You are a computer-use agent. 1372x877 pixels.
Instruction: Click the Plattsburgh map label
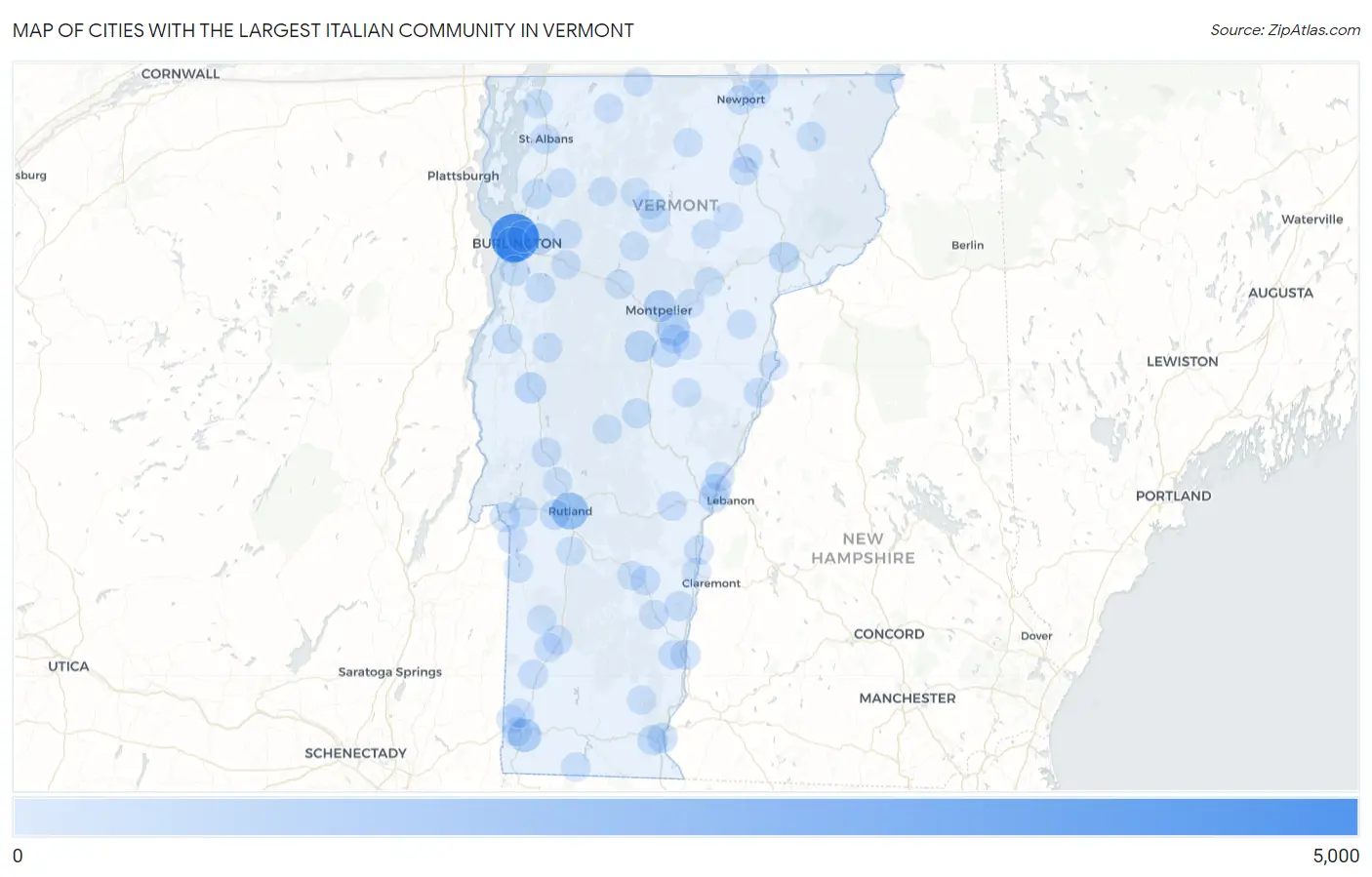click(463, 176)
